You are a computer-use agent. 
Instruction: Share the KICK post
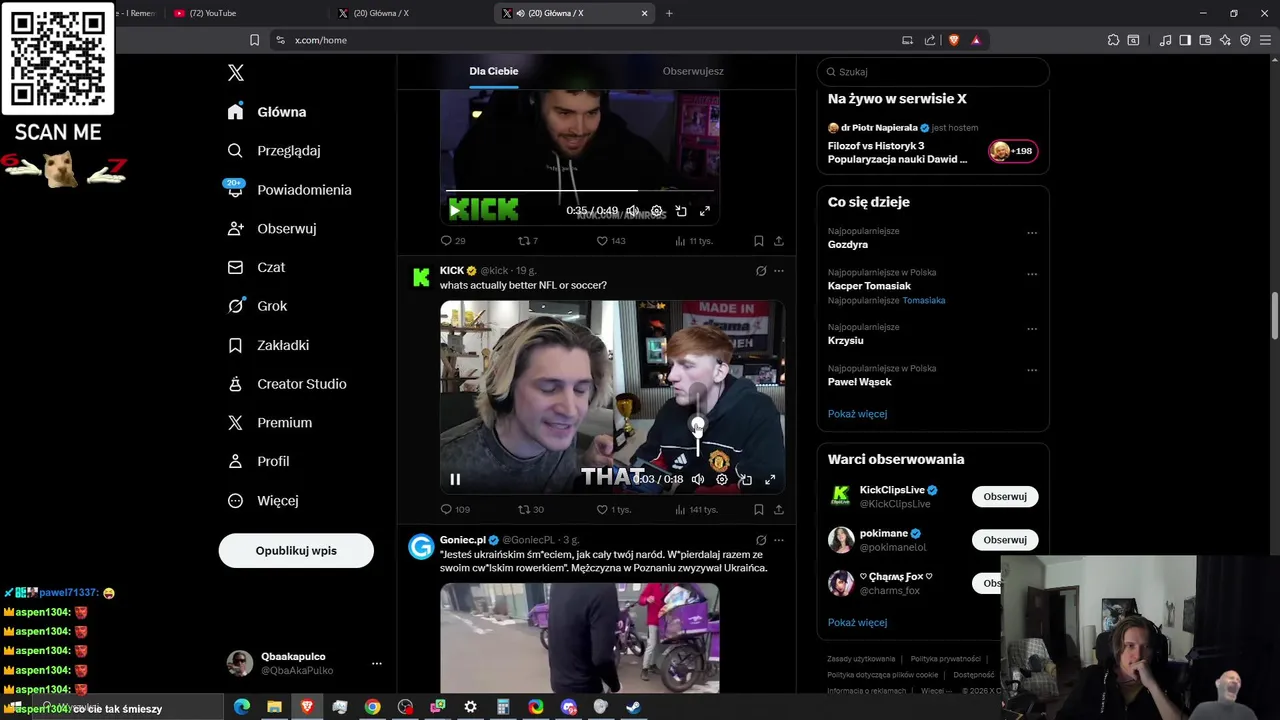[x=779, y=510]
